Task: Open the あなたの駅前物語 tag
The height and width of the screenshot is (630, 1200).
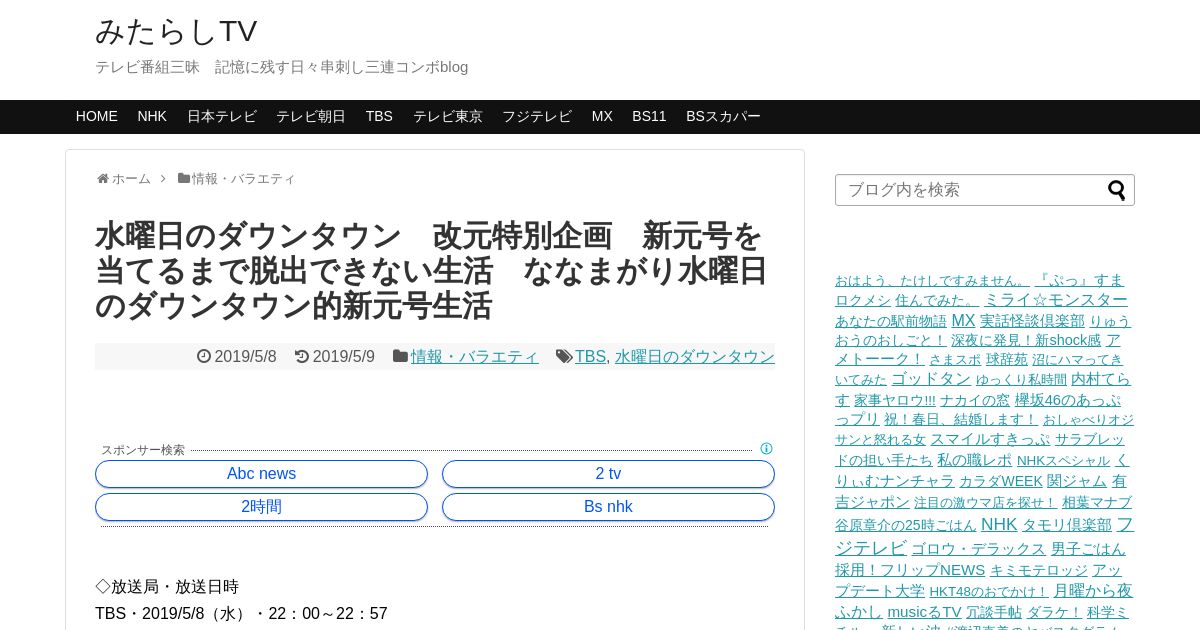Action: tap(891, 321)
